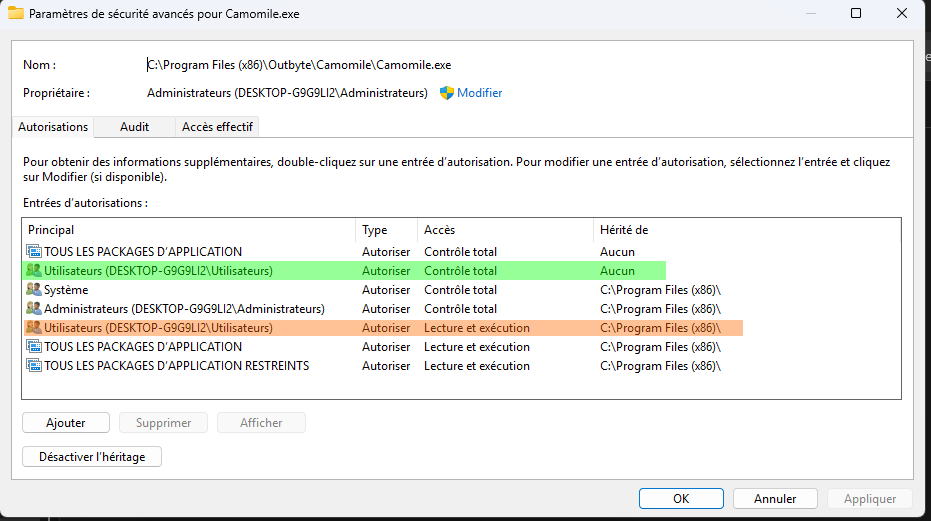Open the Modifier owner link
This screenshot has width=931, height=521.
point(479,93)
